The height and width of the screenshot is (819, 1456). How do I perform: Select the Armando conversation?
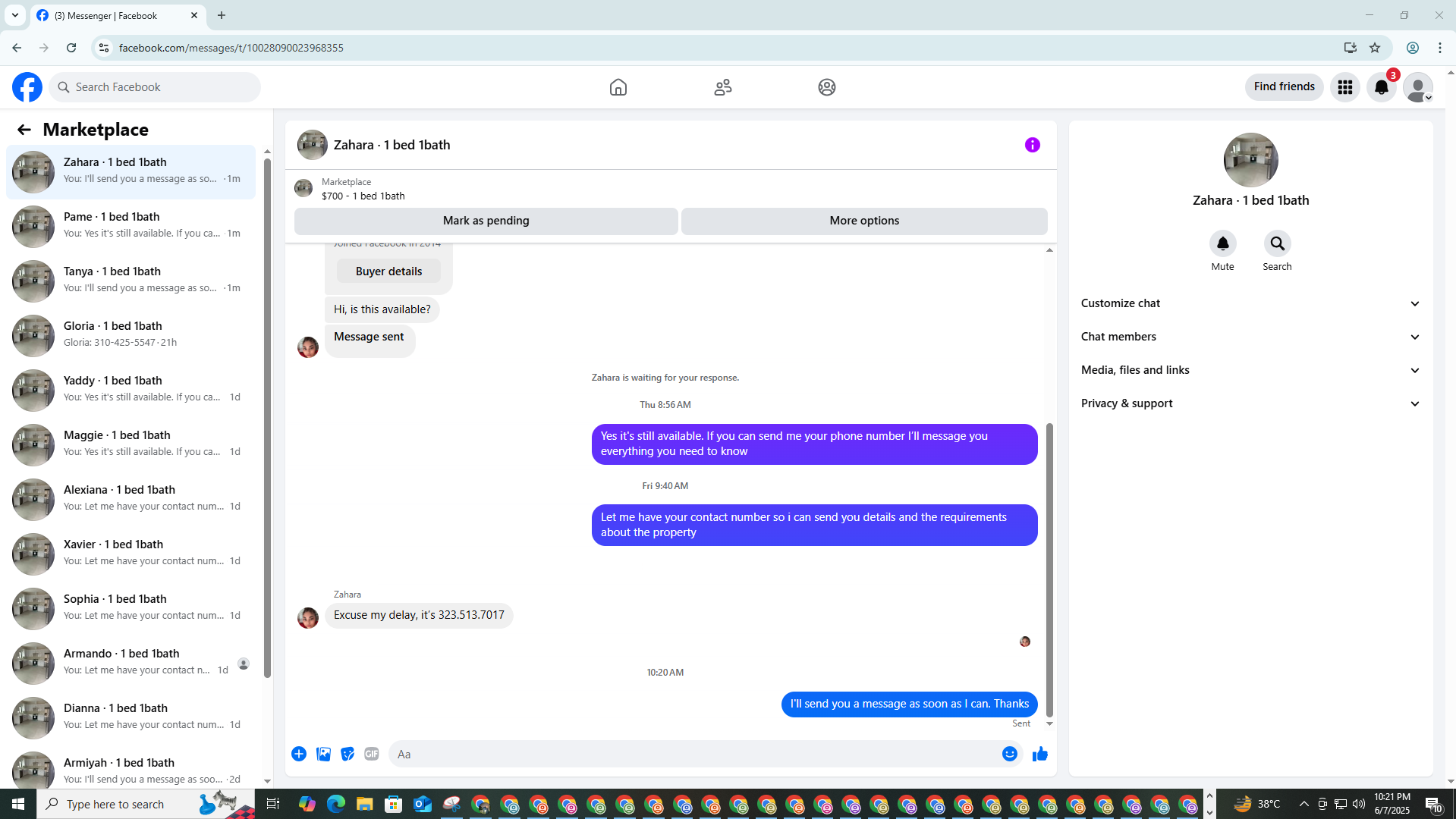[131, 662]
